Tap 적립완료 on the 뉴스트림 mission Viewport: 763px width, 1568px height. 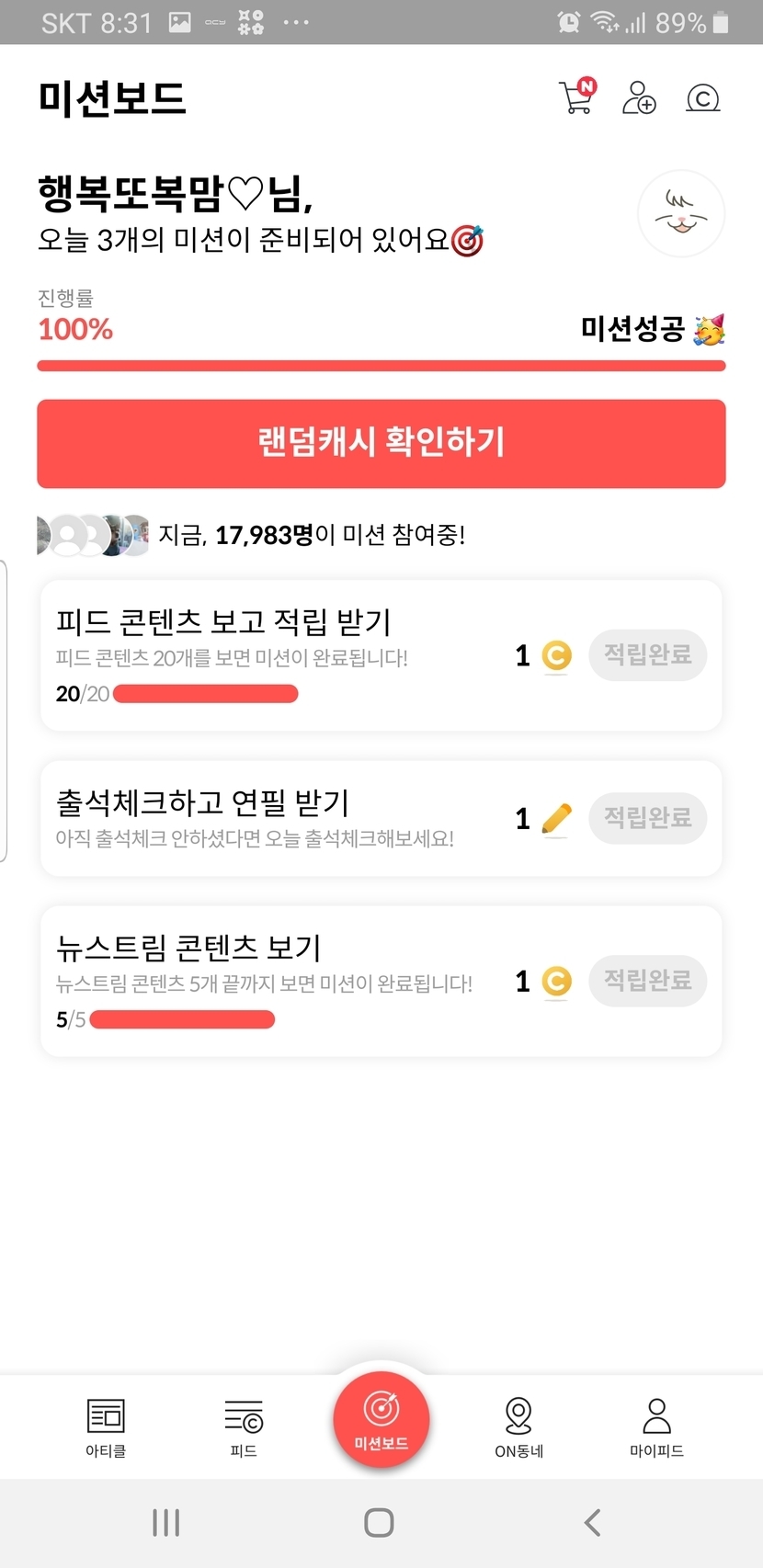pos(647,981)
